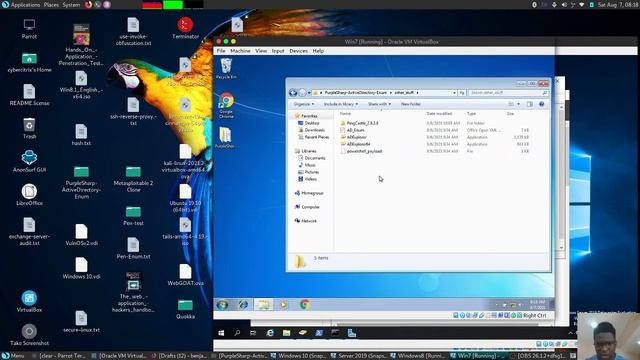
Task: Open the Terminator desktop icon
Action: click(185, 28)
